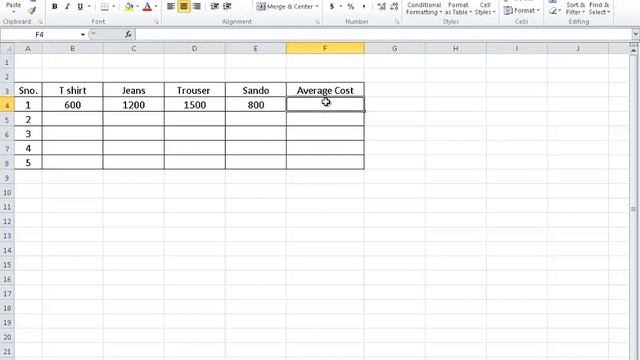This screenshot has width=640, height=360.
Task: Open Cell Styles menu
Action: (x=485, y=8)
